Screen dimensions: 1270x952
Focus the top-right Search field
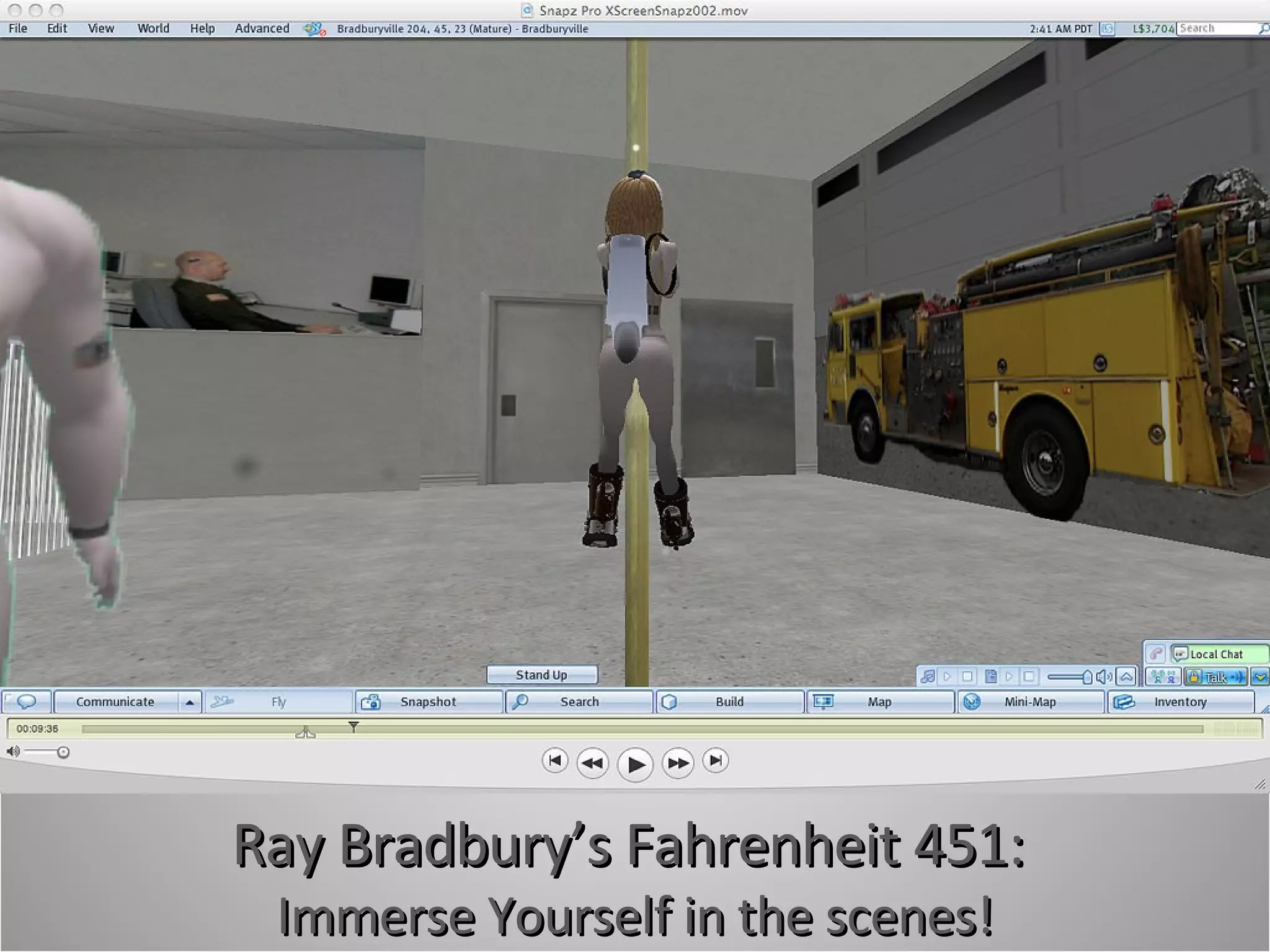[x=1218, y=29]
